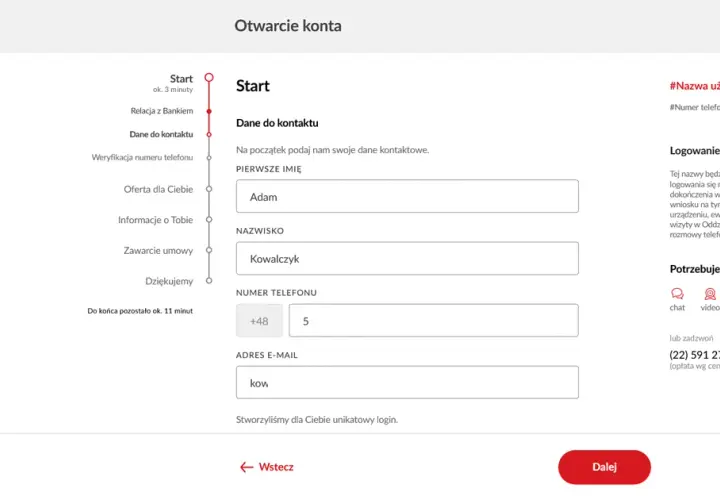Open the chat help icon
This screenshot has width=720, height=500.
[x=677, y=294]
